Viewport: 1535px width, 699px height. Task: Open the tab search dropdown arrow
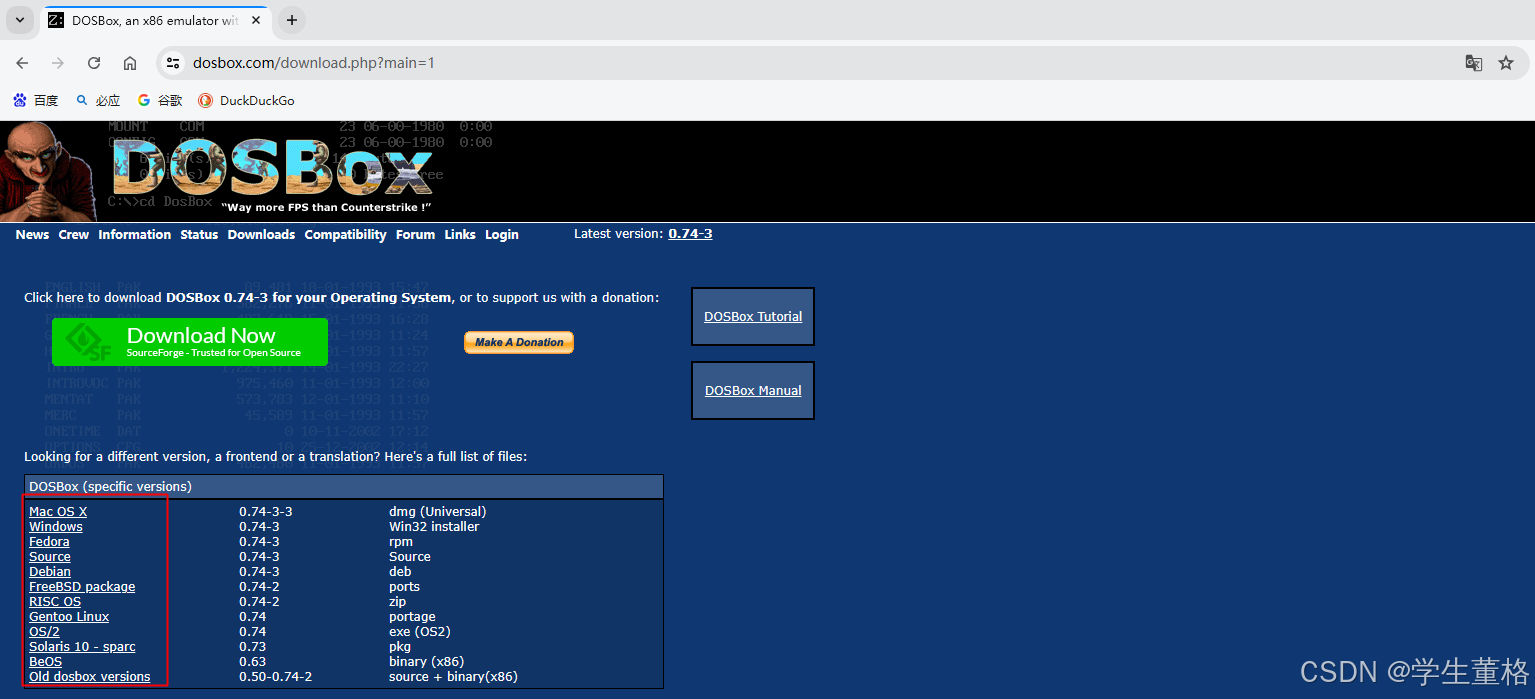[19, 20]
